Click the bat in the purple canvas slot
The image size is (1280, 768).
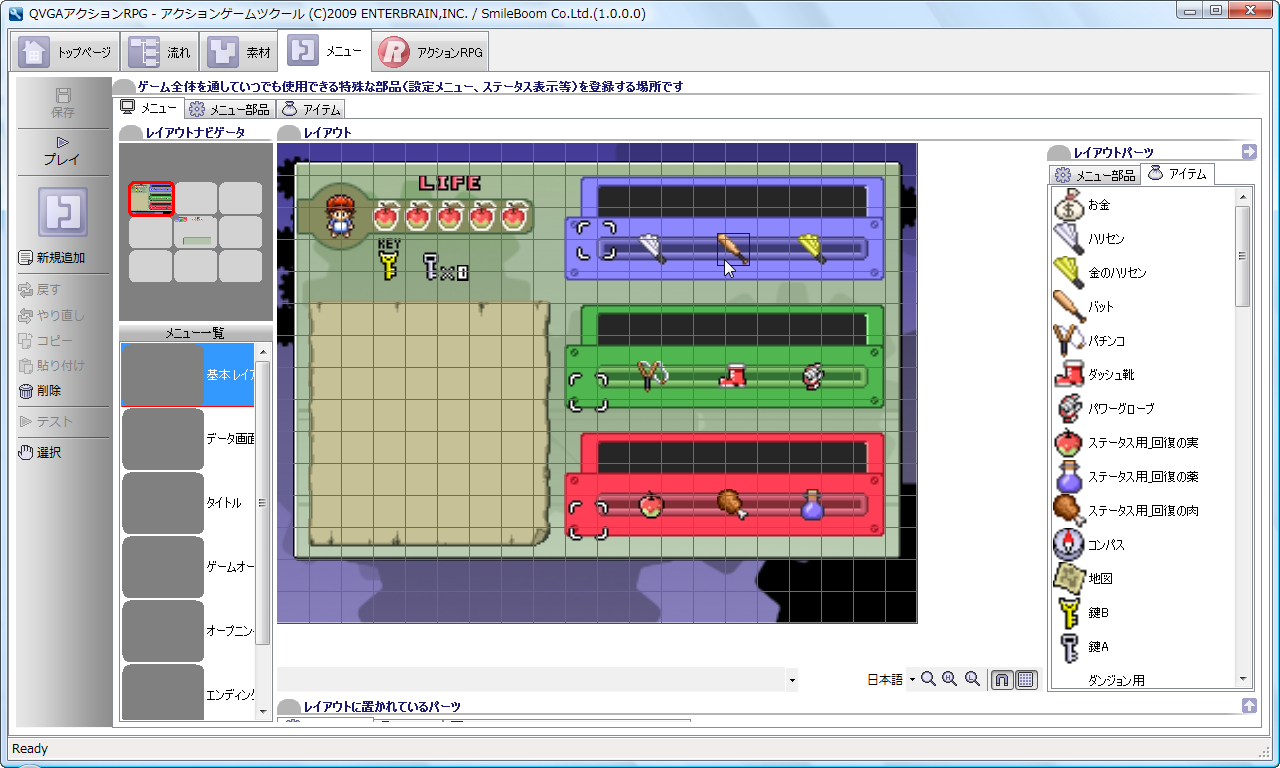tap(733, 249)
